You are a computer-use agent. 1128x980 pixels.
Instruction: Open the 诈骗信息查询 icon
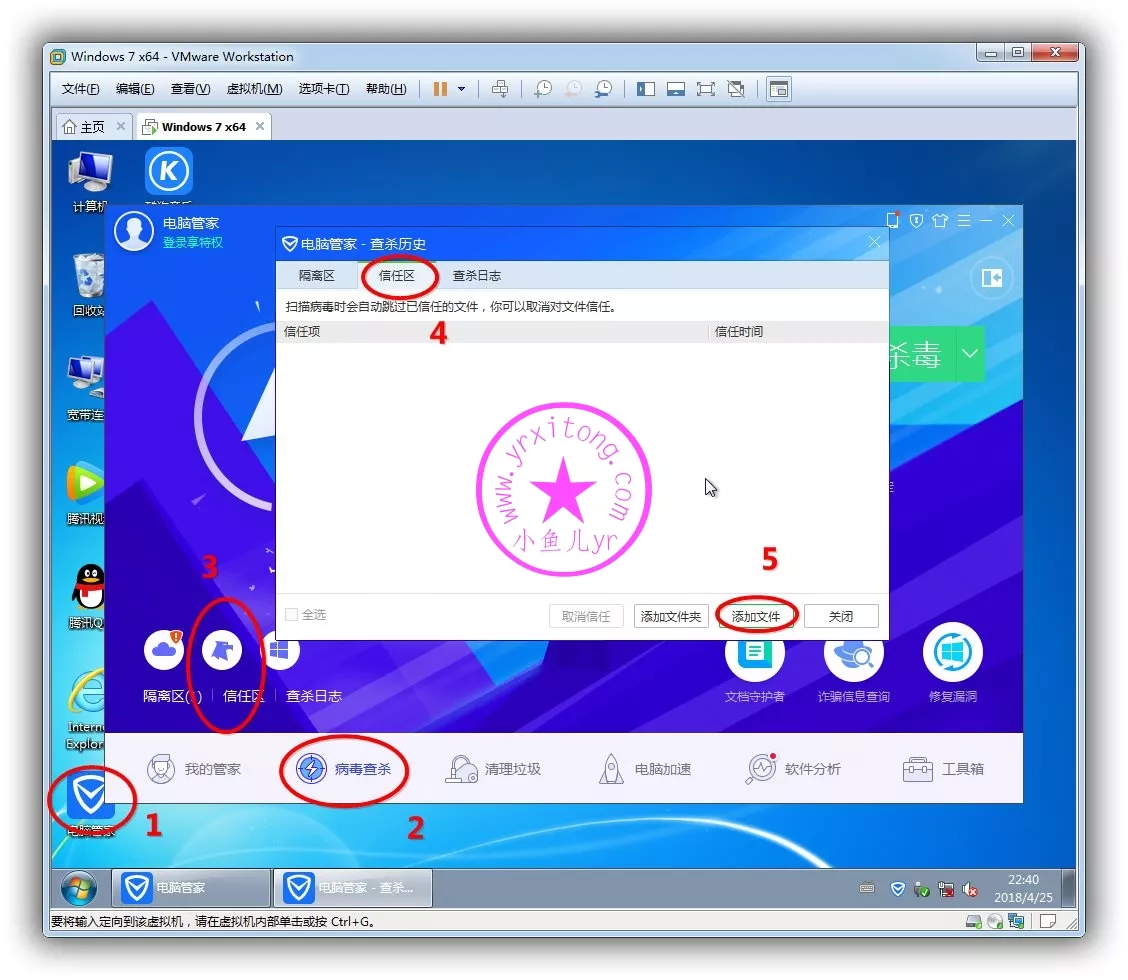tap(853, 653)
